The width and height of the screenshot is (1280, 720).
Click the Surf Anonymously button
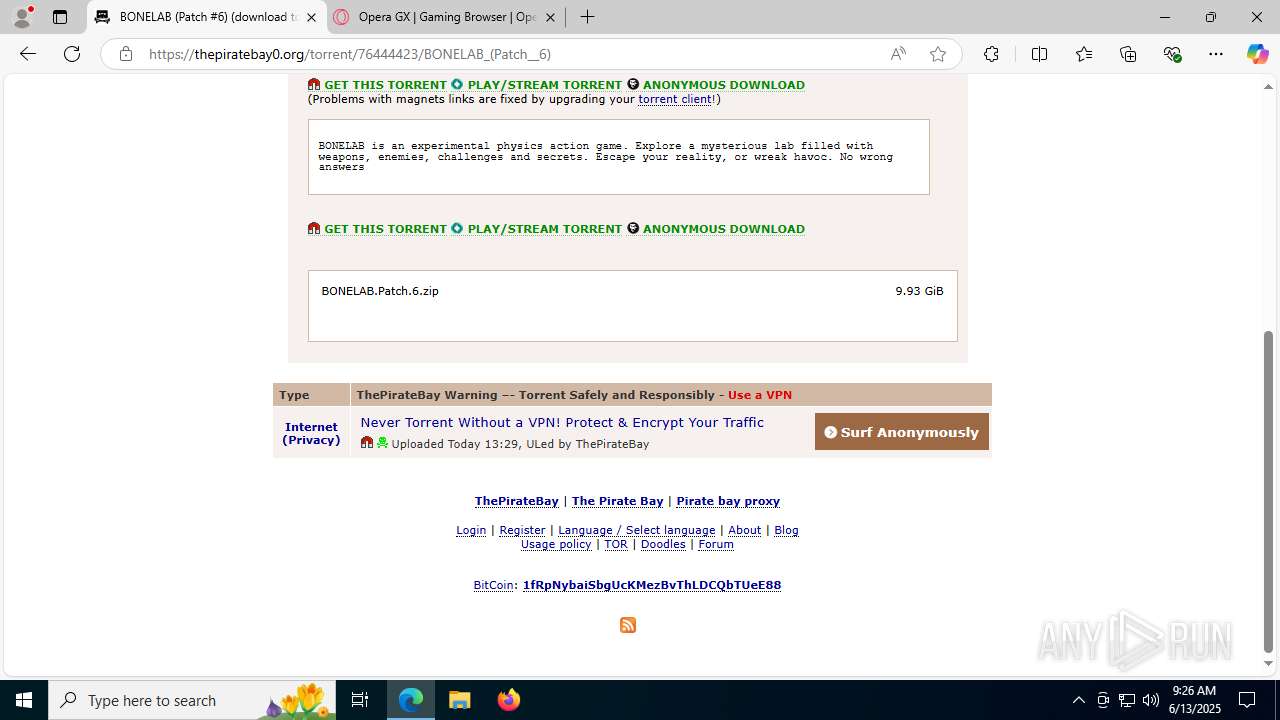tap(901, 432)
